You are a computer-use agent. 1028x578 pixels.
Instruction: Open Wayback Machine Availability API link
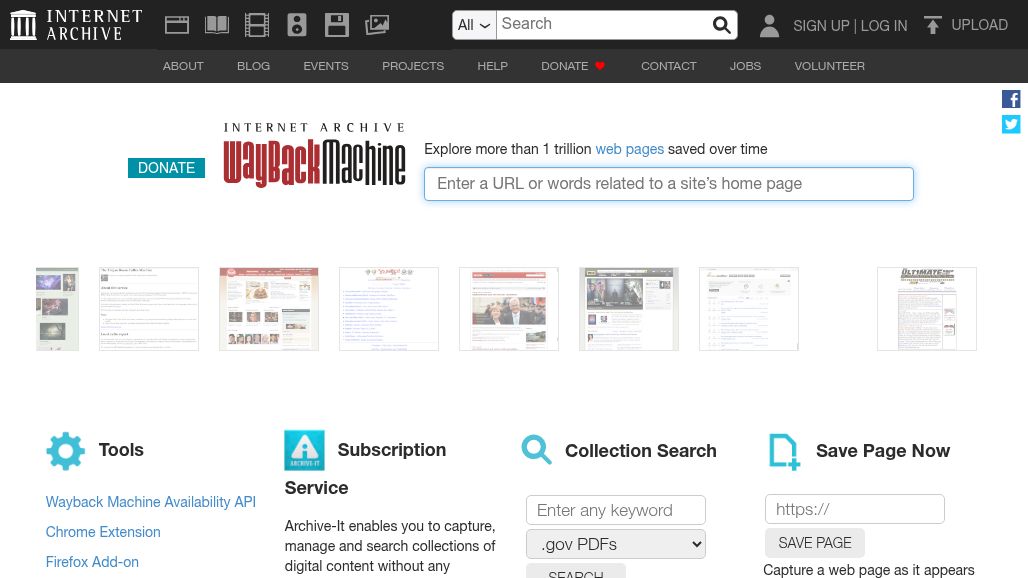[151, 502]
